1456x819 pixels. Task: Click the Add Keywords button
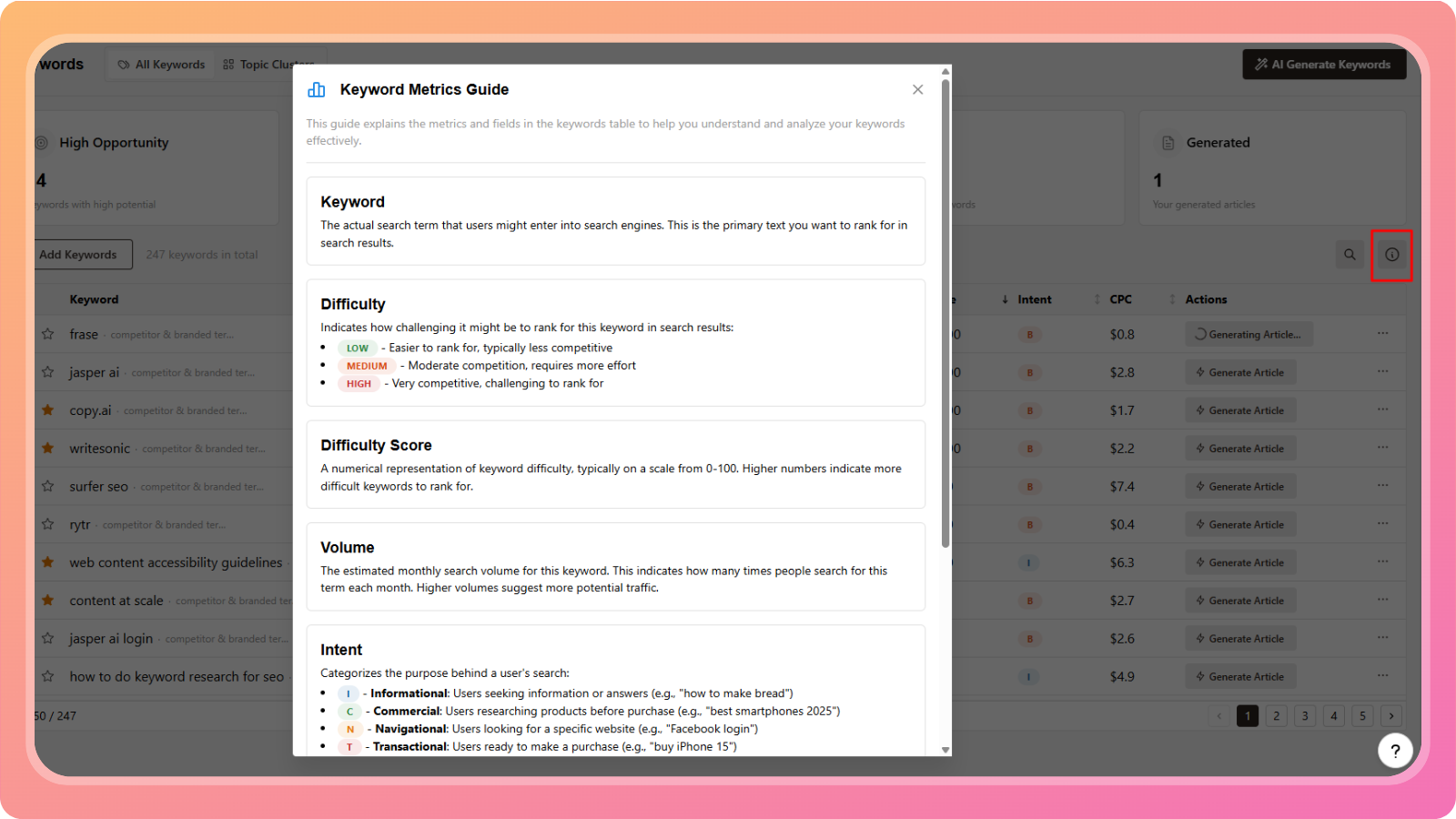80,255
